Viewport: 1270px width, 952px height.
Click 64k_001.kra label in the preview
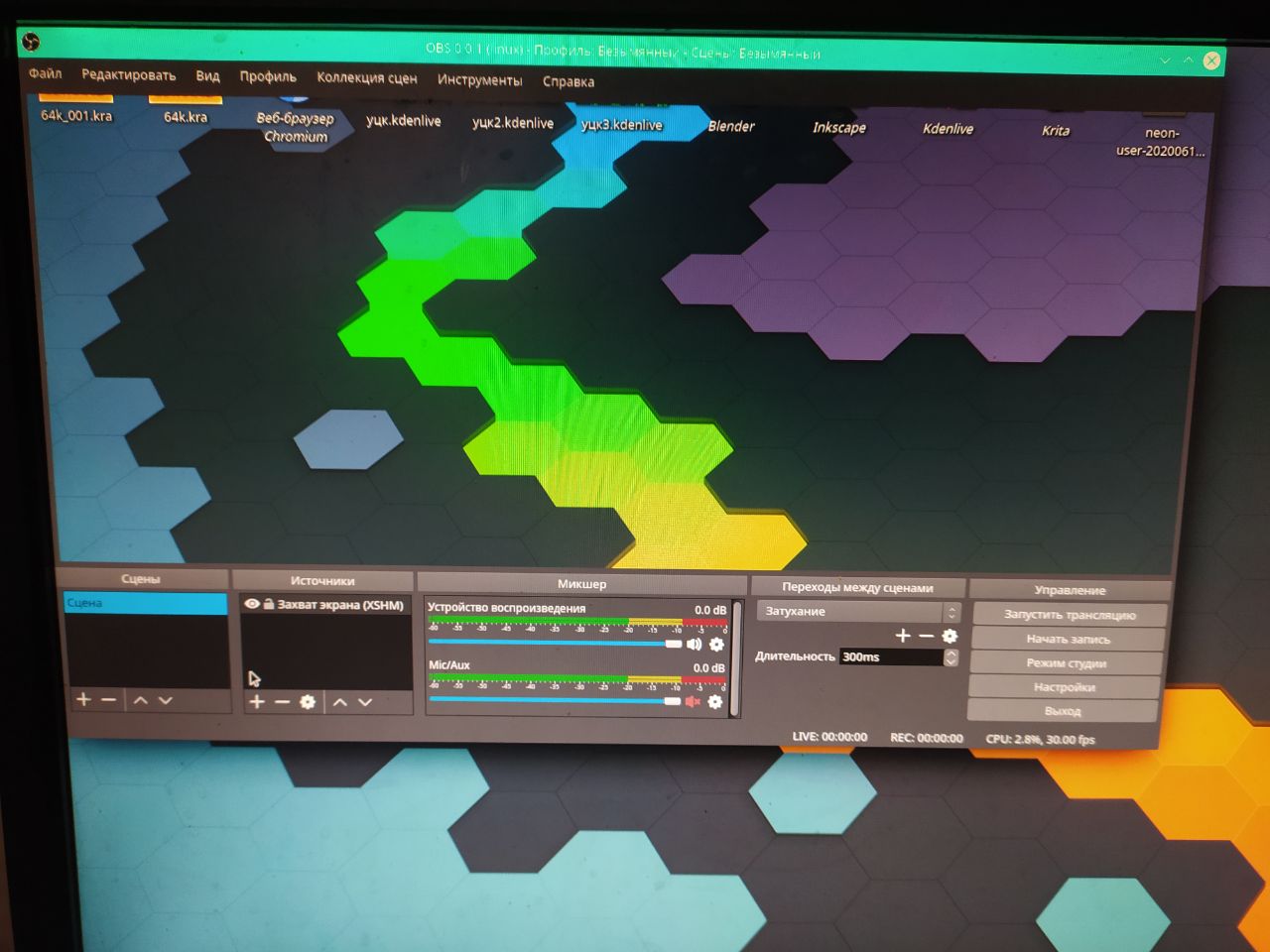76,116
